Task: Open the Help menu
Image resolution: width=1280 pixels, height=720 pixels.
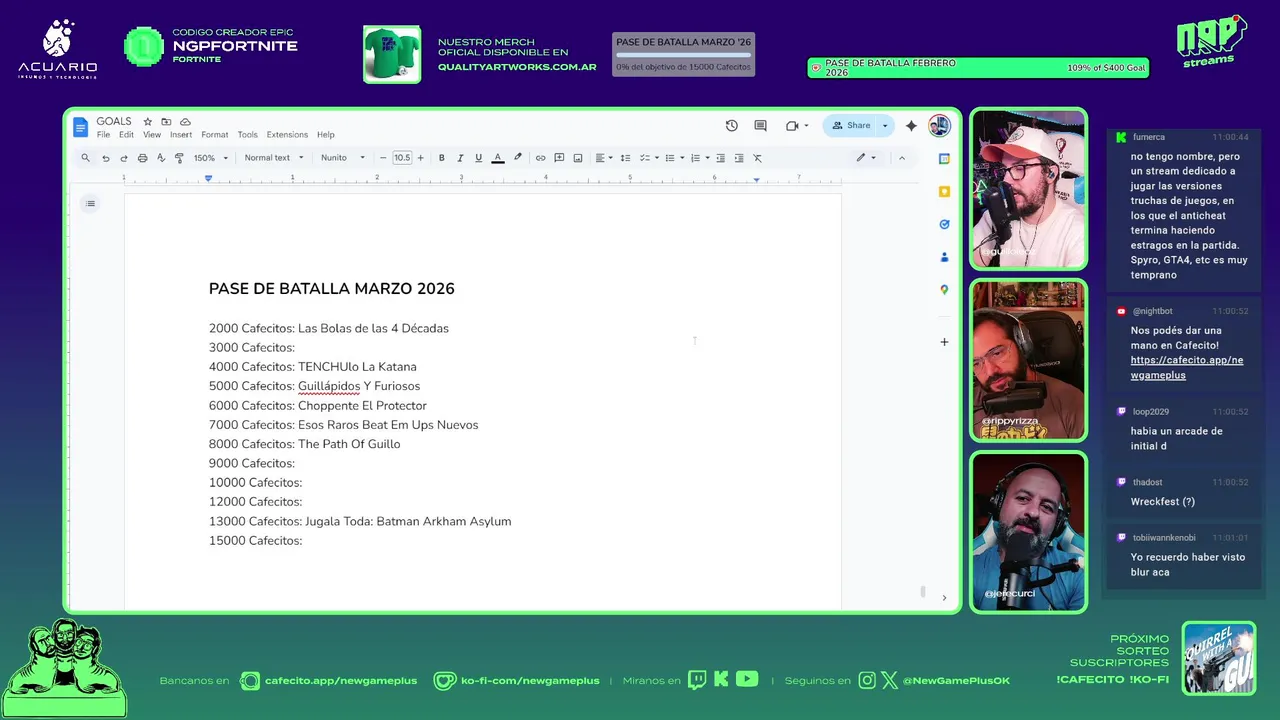Action: [x=326, y=135]
